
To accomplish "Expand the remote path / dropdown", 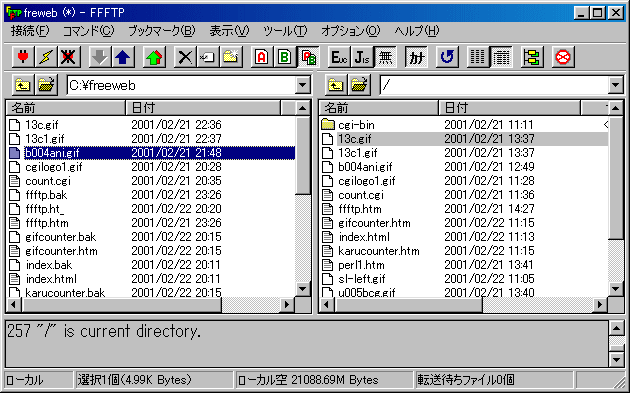I will pyautogui.click(x=616, y=85).
